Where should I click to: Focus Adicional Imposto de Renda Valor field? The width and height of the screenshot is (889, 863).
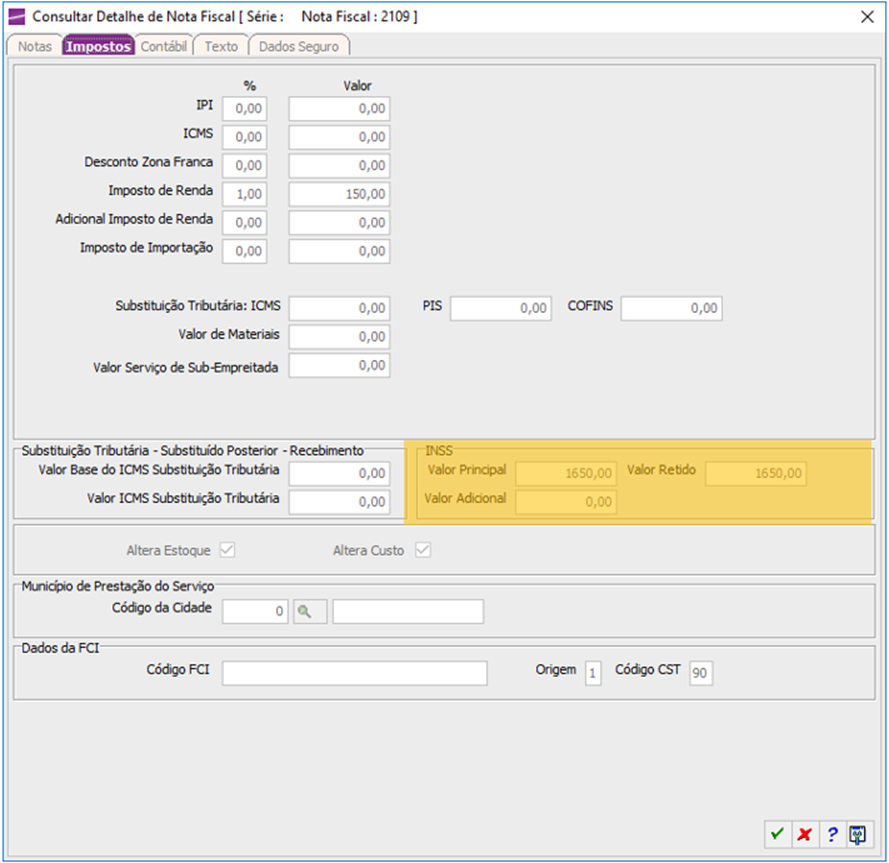point(339,222)
